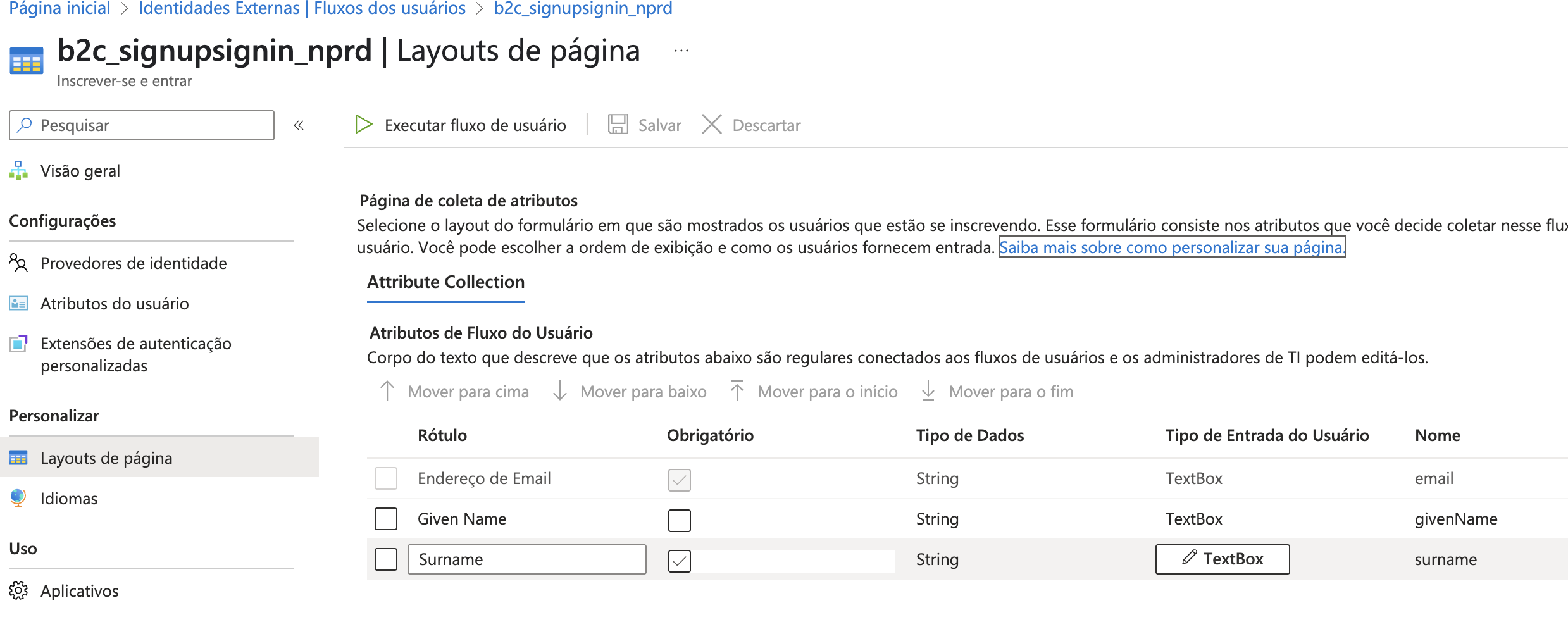Click the Tipo de Dados column header
1568x634 pixels.
970,435
